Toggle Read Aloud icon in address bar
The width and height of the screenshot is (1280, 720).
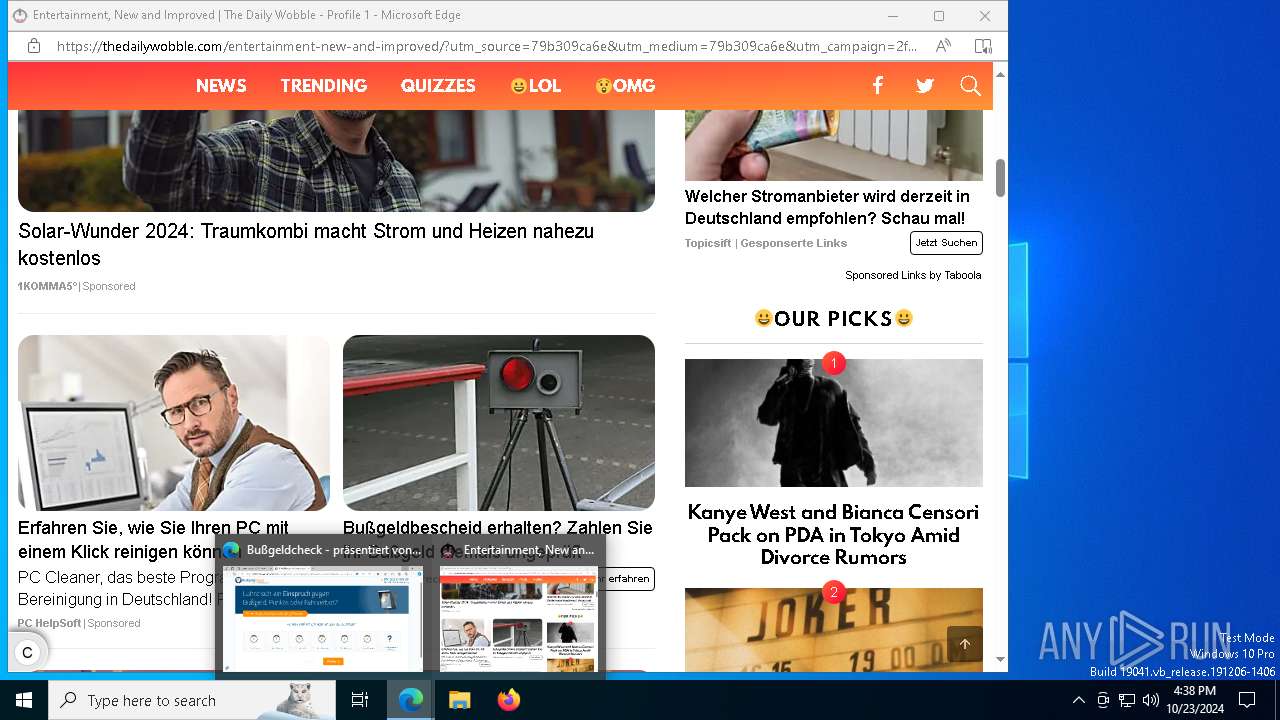(x=943, y=46)
